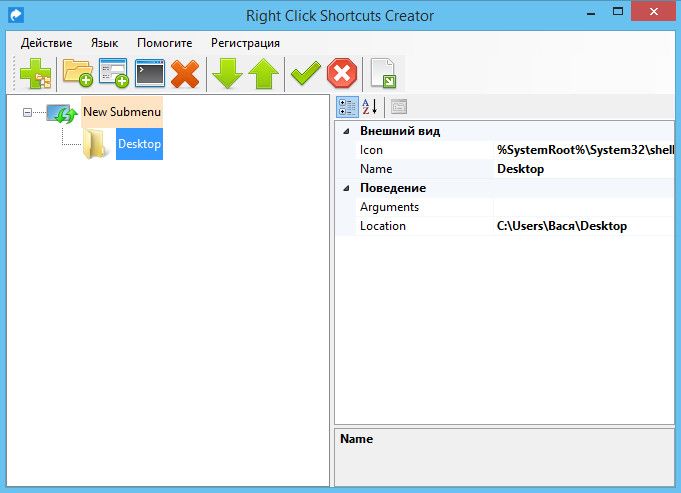Collapse the New Submenu tree node
Image resolution: width=681 pixels, height=493 pixels.
tap(27, 112)
